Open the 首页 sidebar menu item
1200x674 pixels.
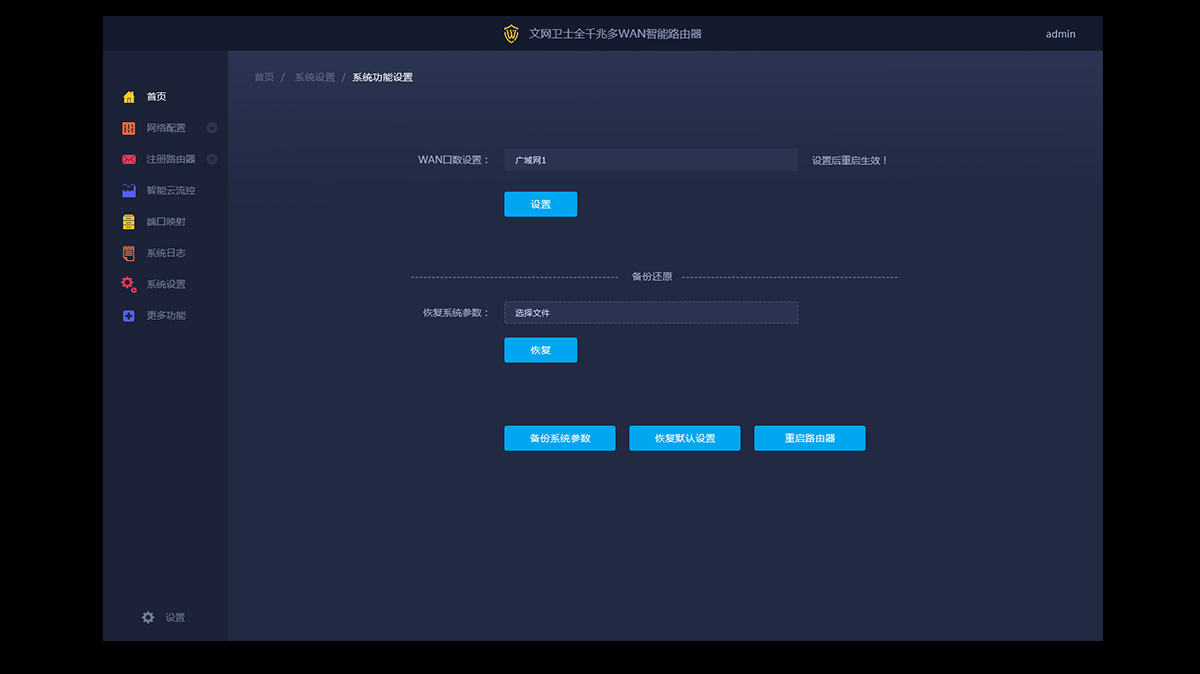(157, 97)
